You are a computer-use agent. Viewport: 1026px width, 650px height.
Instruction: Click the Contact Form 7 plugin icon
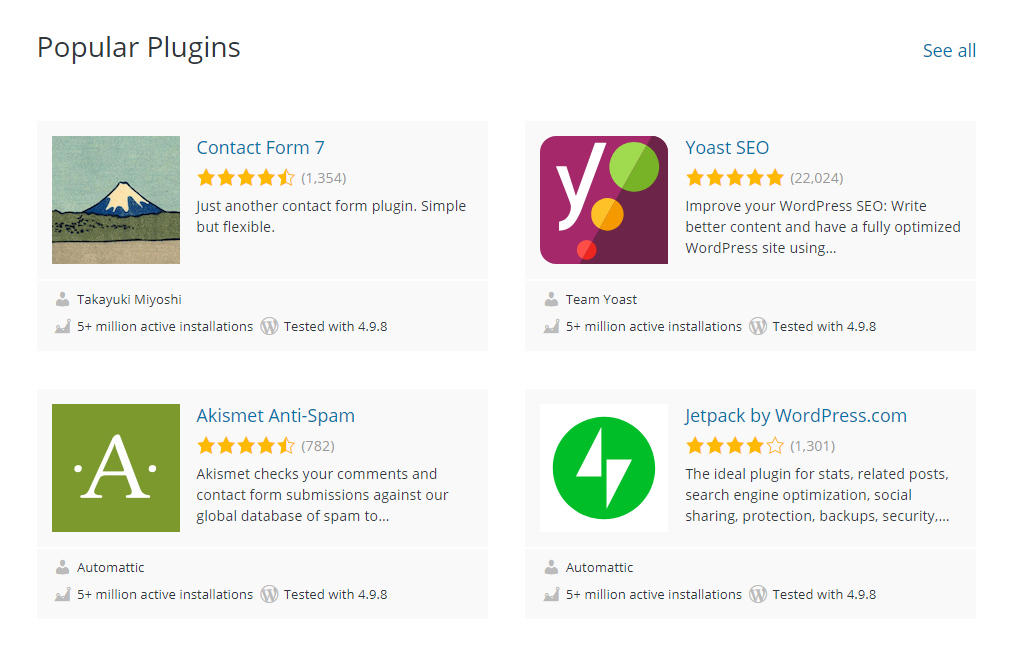point(115,199)
